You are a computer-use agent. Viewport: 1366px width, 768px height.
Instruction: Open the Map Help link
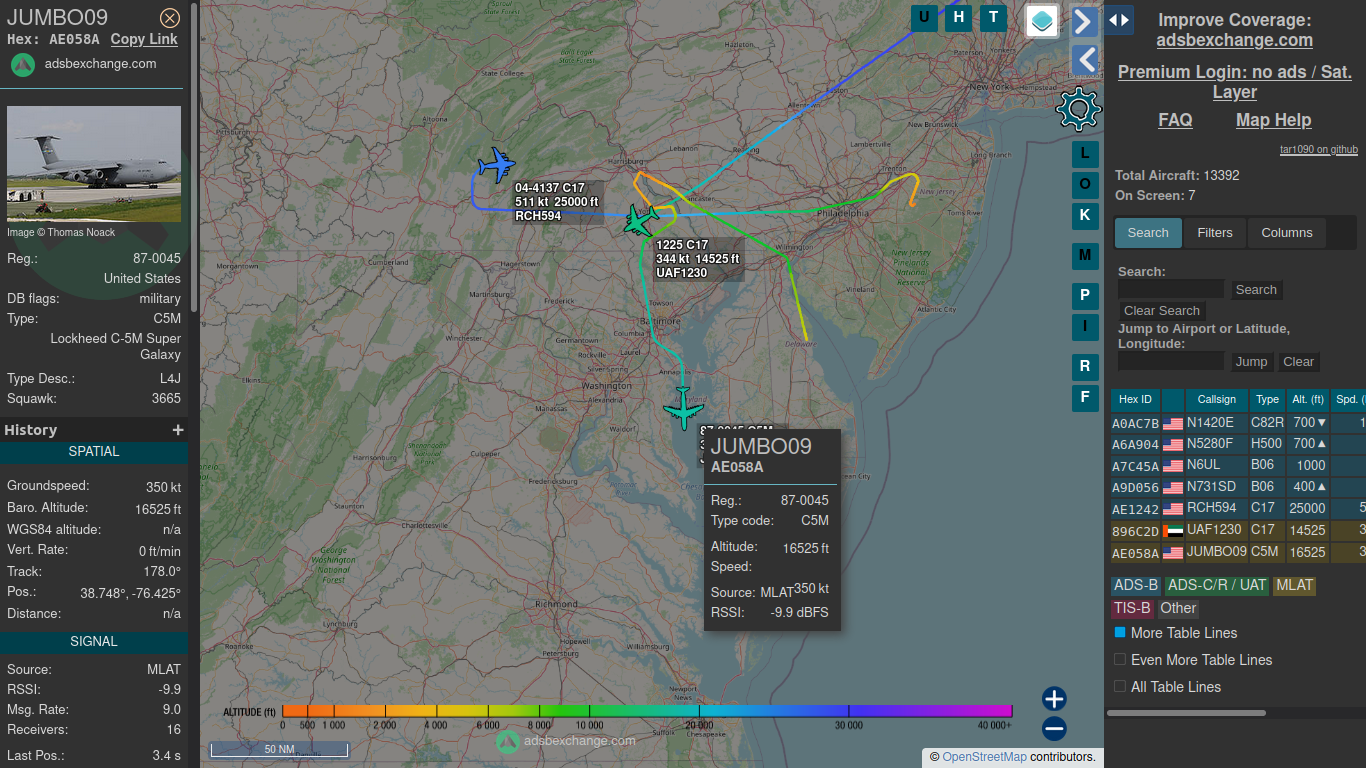[1273, 120]
